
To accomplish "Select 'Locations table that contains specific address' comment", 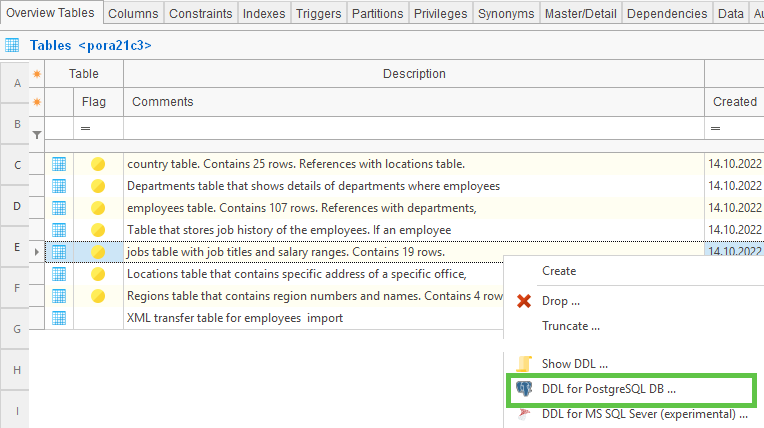I will [297, 274].
